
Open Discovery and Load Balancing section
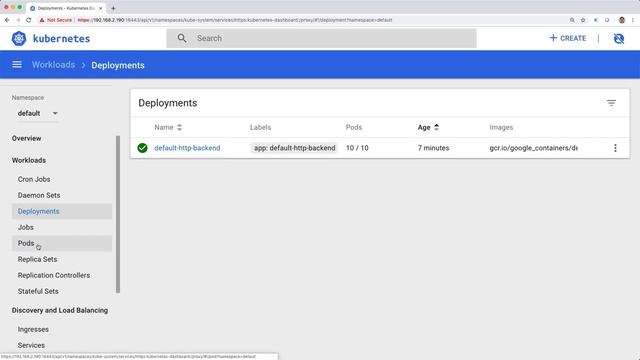coord(60,310)
